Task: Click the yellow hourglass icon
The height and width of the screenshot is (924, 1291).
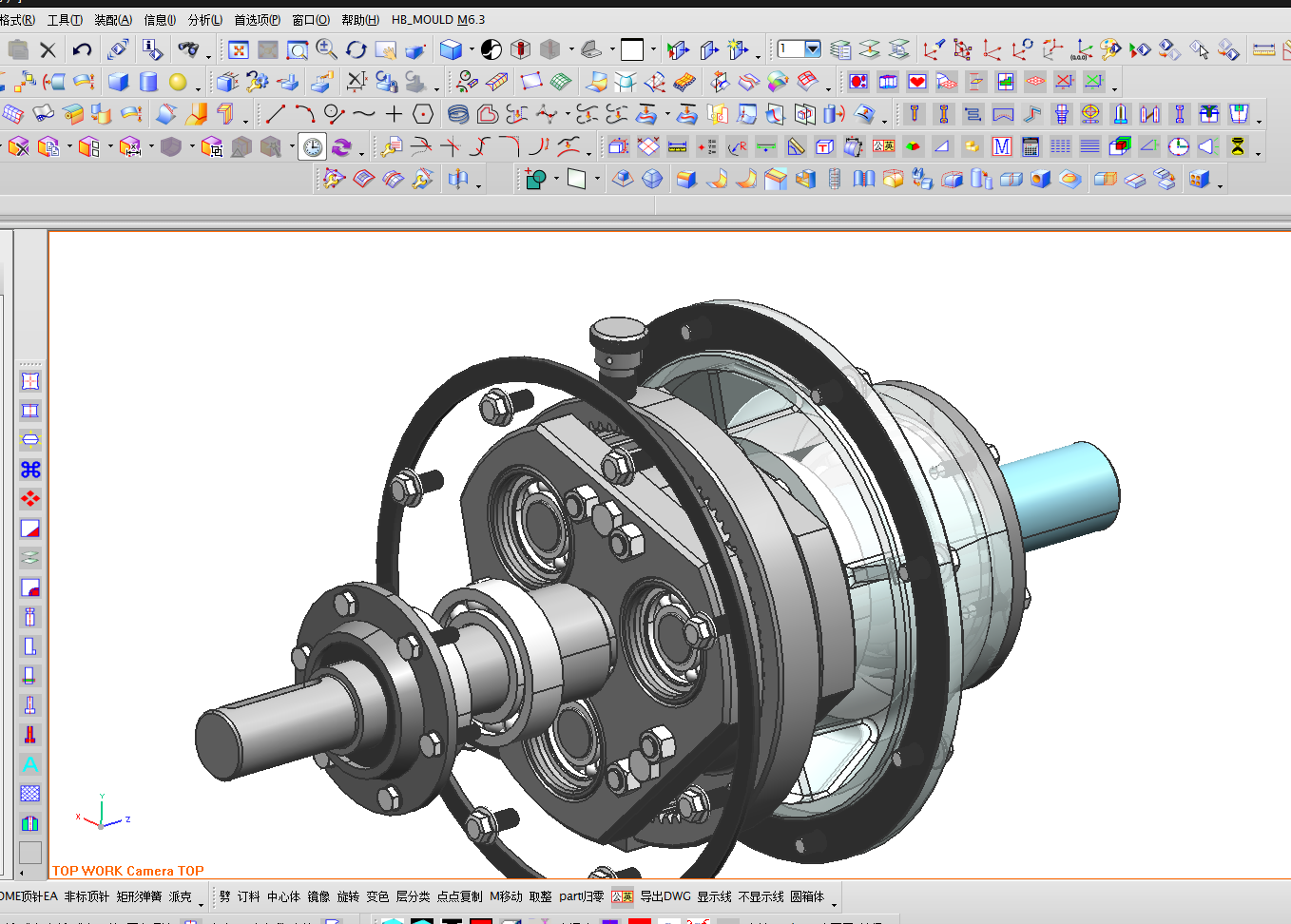Action: [1238, 146]
